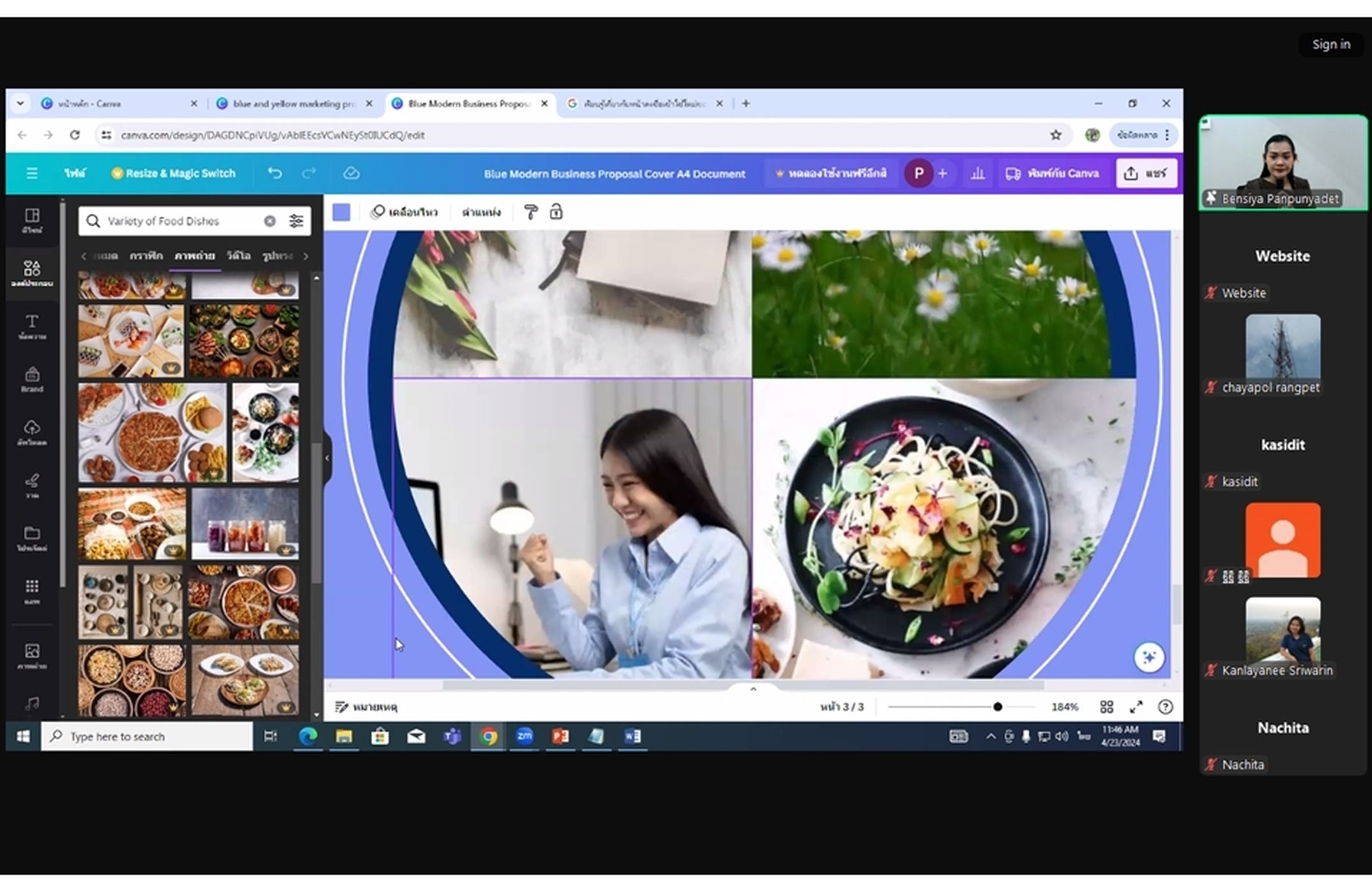This screenshot has width=1372, height=892.
Task: Select the pizza and burgers photo thumbnail
Action: pos(152,432)
